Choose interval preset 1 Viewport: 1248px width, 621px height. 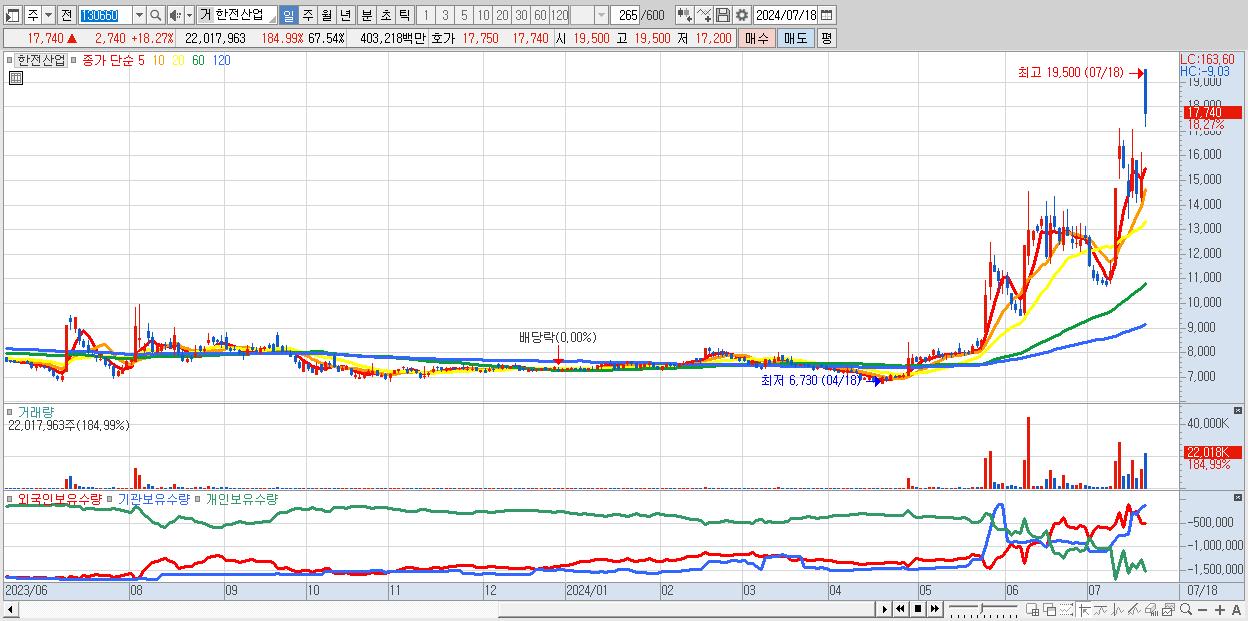(426, 15)
